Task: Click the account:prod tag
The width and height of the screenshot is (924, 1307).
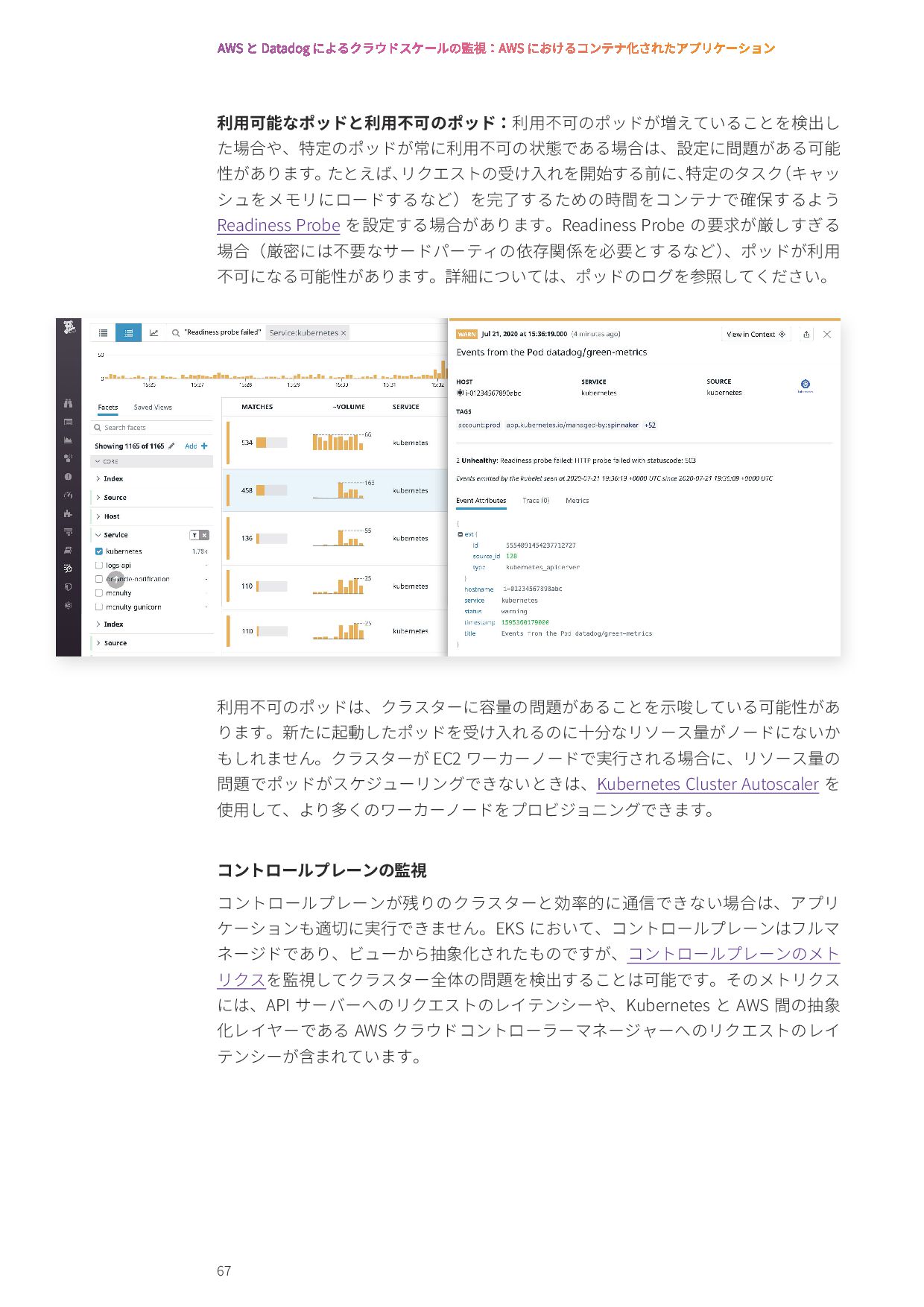Action: (479, 425)
